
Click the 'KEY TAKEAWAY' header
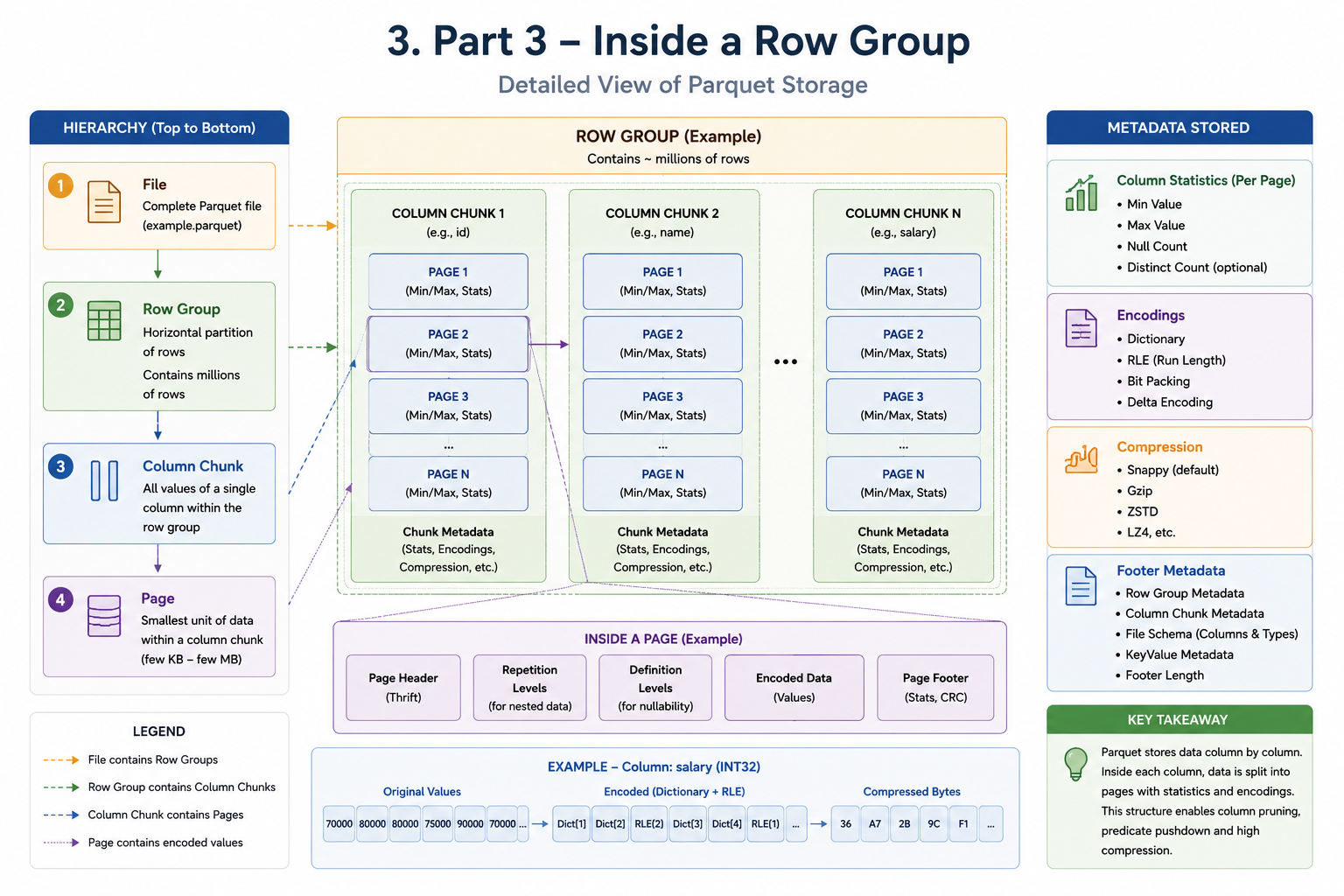coord(1178,720)
